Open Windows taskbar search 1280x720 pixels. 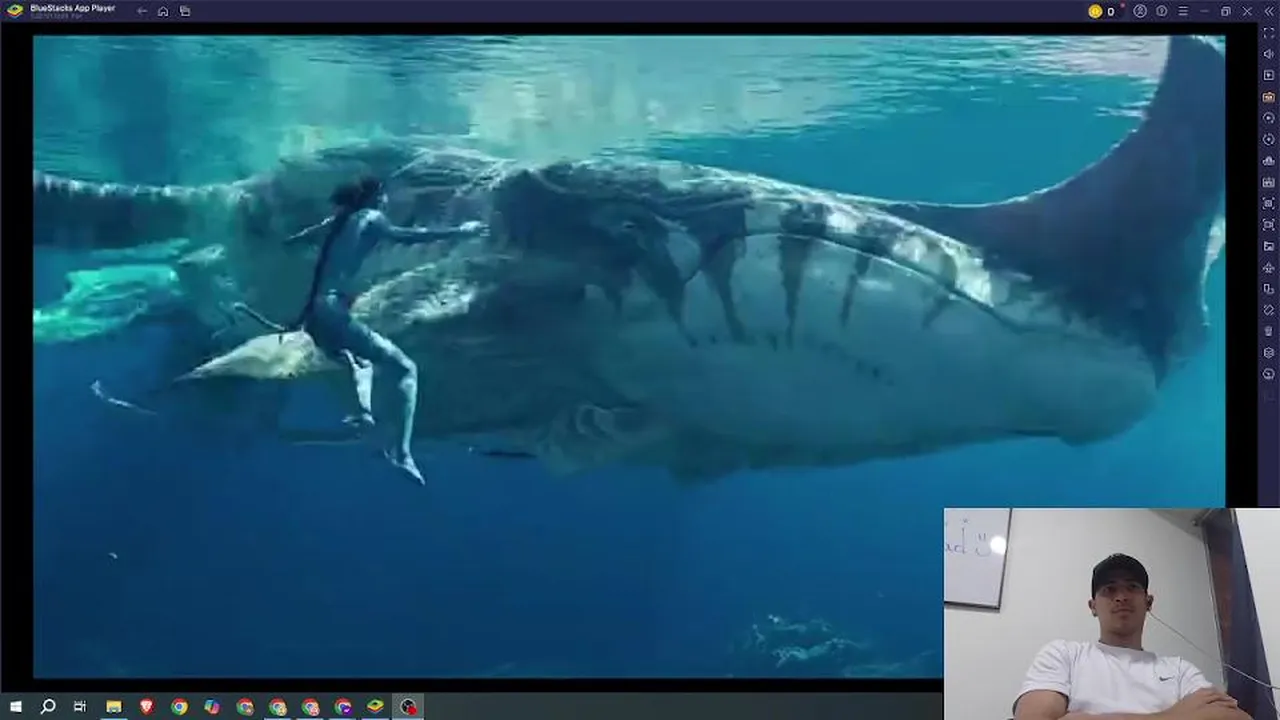47,707
